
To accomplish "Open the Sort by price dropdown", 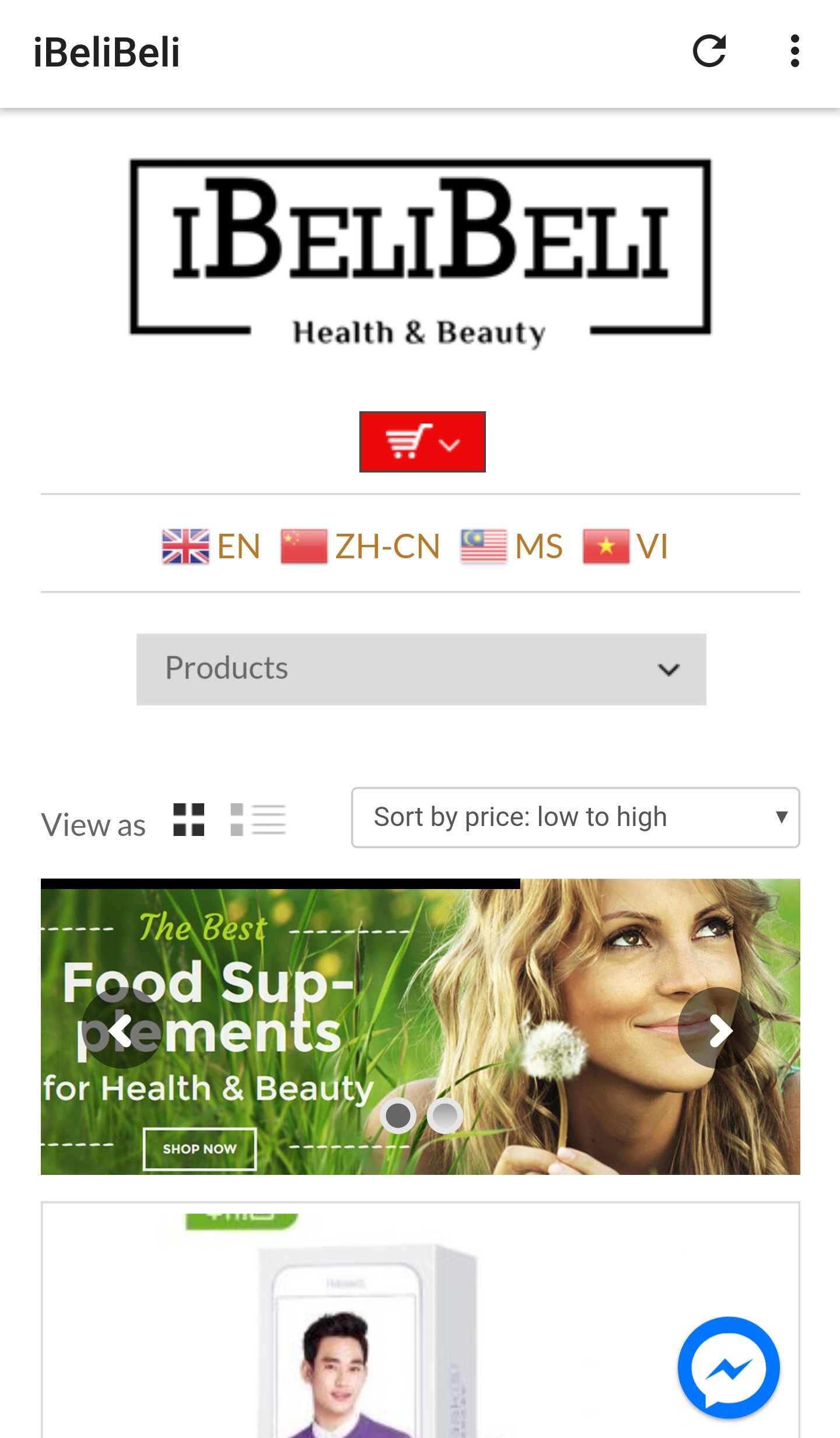I will [x=575, y=817].
